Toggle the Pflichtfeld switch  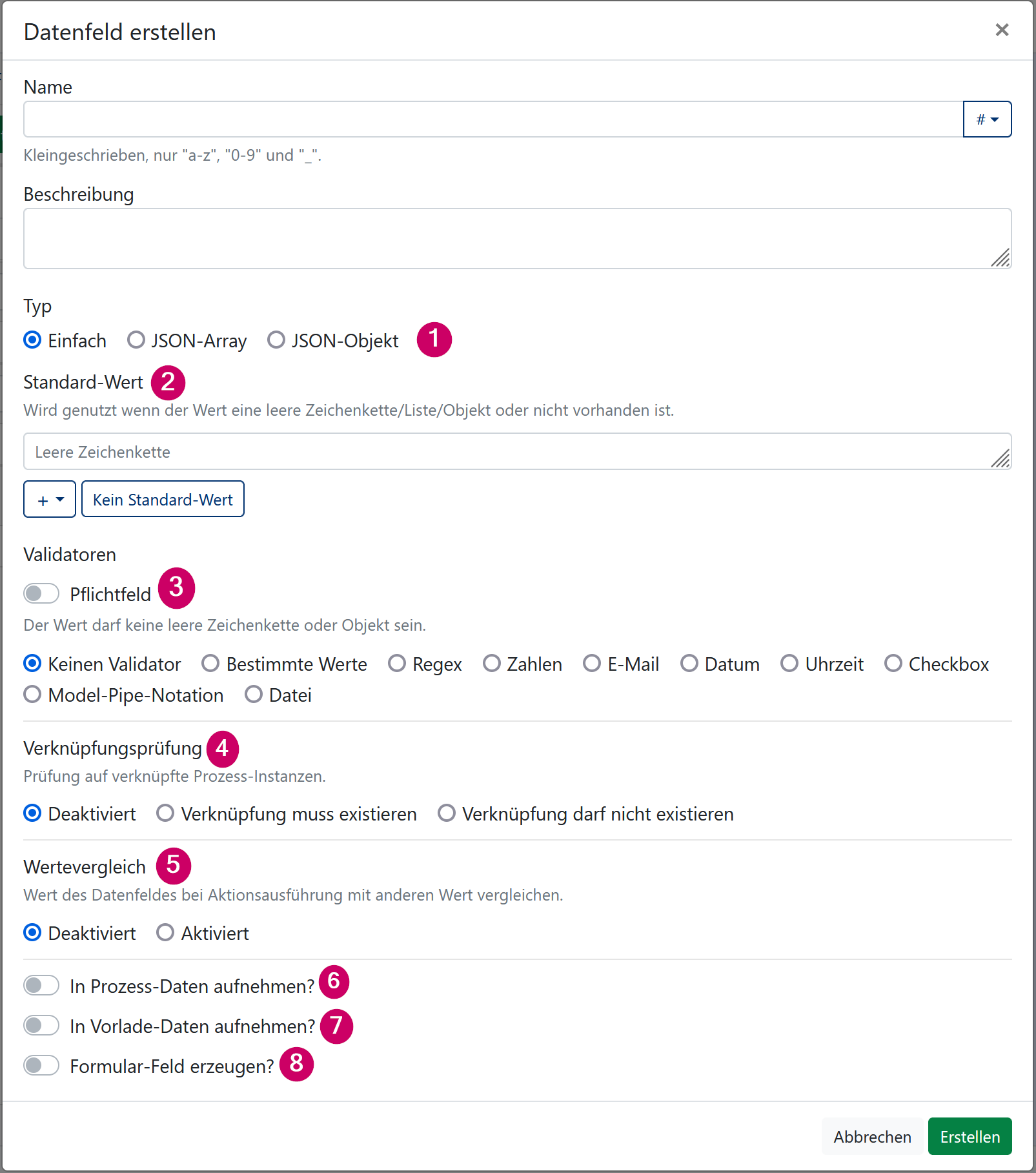click(x=41, y=593)
